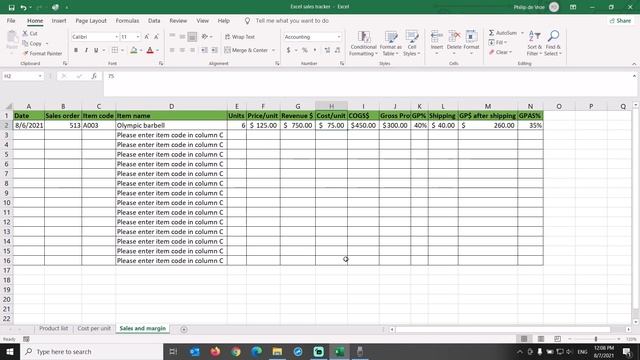This screenshot has height=360, width=640.
Task: Adjust the zoom slider
Action: 596,339
